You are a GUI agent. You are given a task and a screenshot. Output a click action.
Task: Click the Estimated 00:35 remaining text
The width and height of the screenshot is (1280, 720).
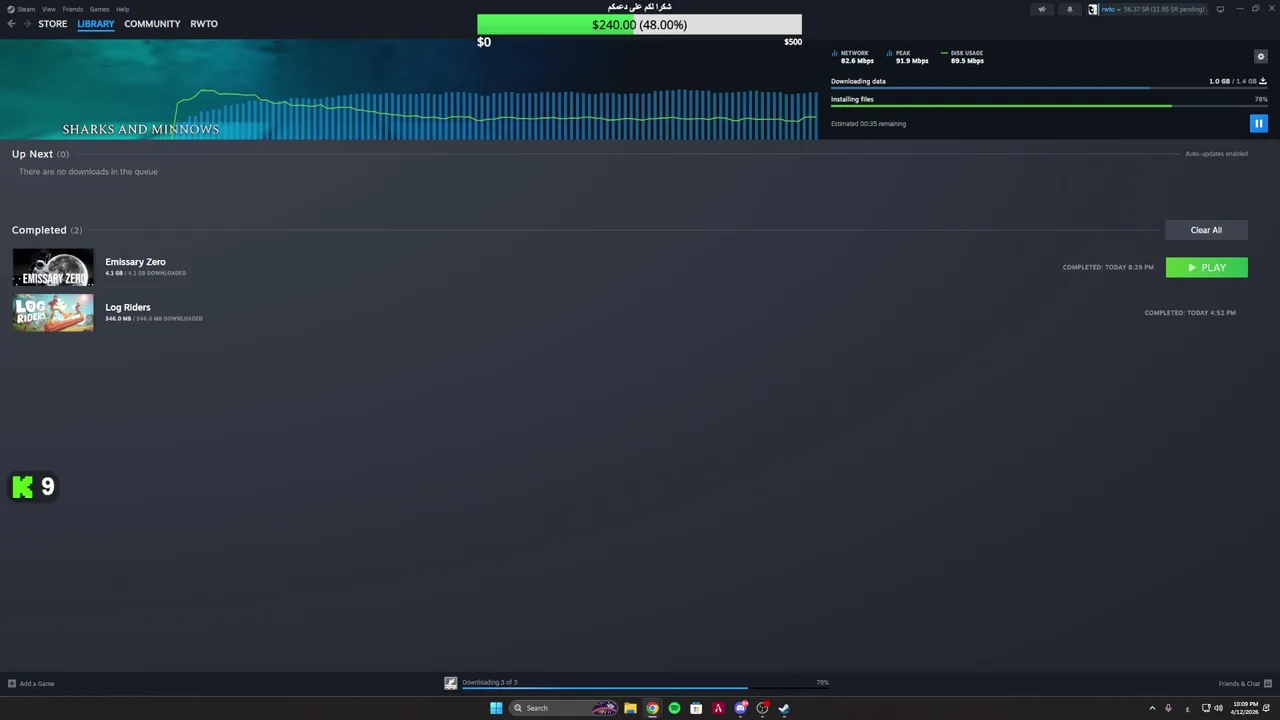tap(868, 124)
